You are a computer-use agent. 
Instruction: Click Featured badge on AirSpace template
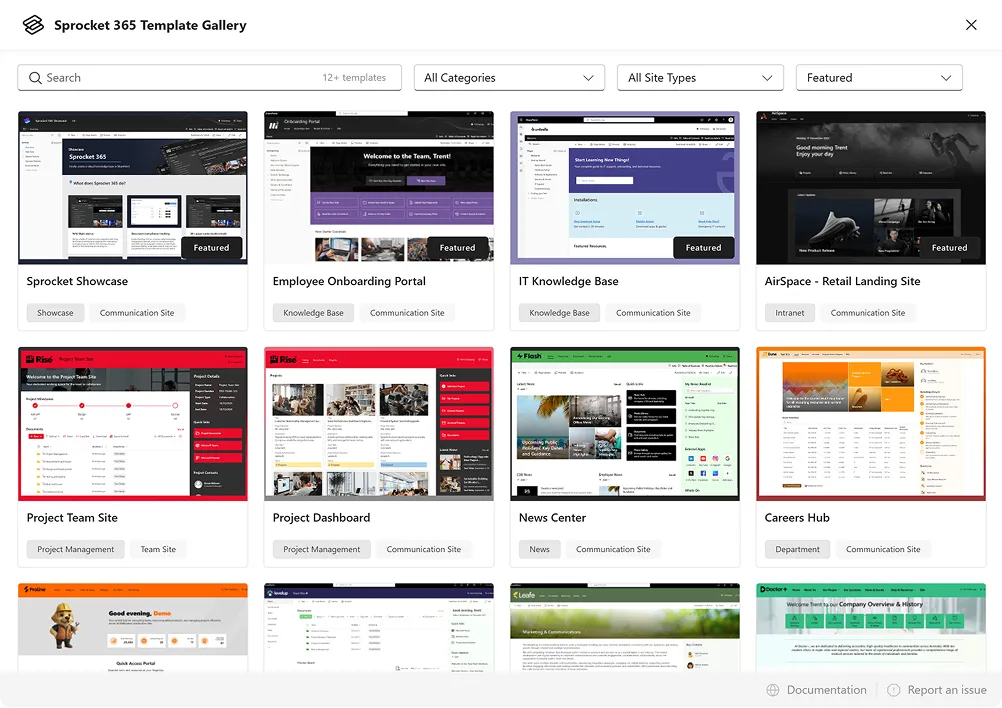(x=950, y=248)
